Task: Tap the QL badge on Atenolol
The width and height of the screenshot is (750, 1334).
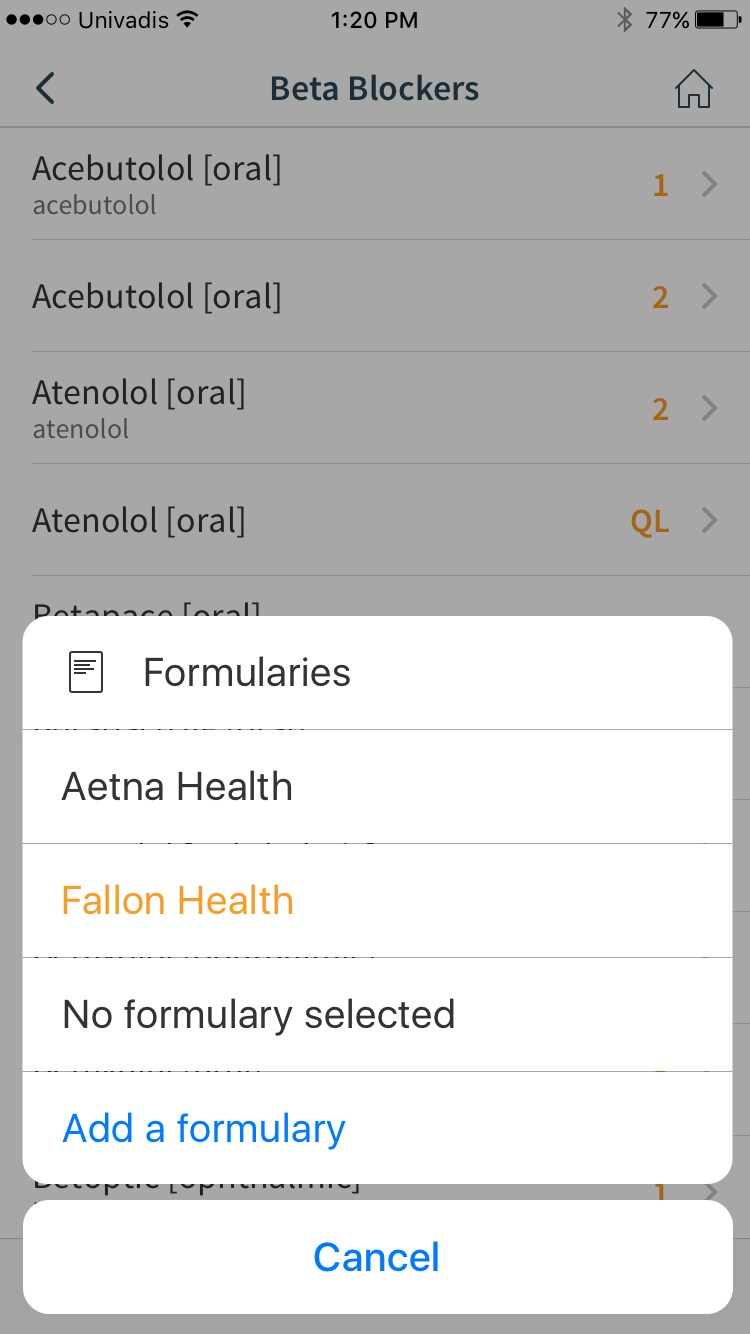Action: pyautogui.click(x=650, y=522)
